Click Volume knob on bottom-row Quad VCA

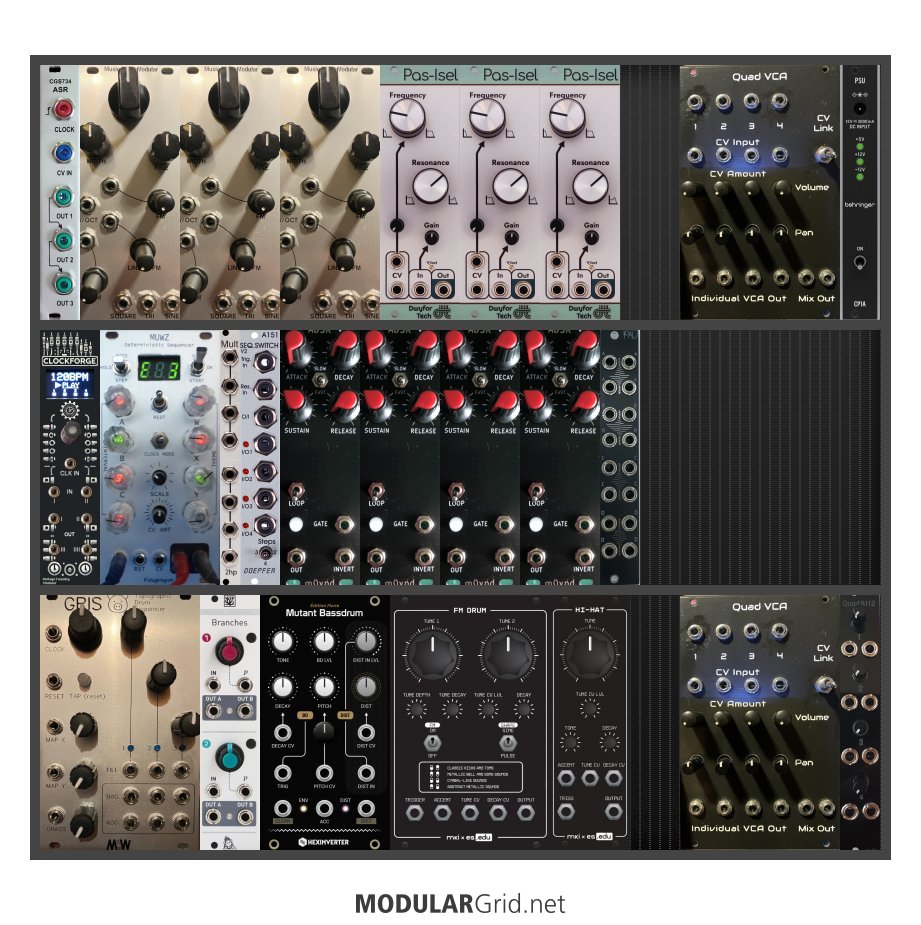coord(782,718)
